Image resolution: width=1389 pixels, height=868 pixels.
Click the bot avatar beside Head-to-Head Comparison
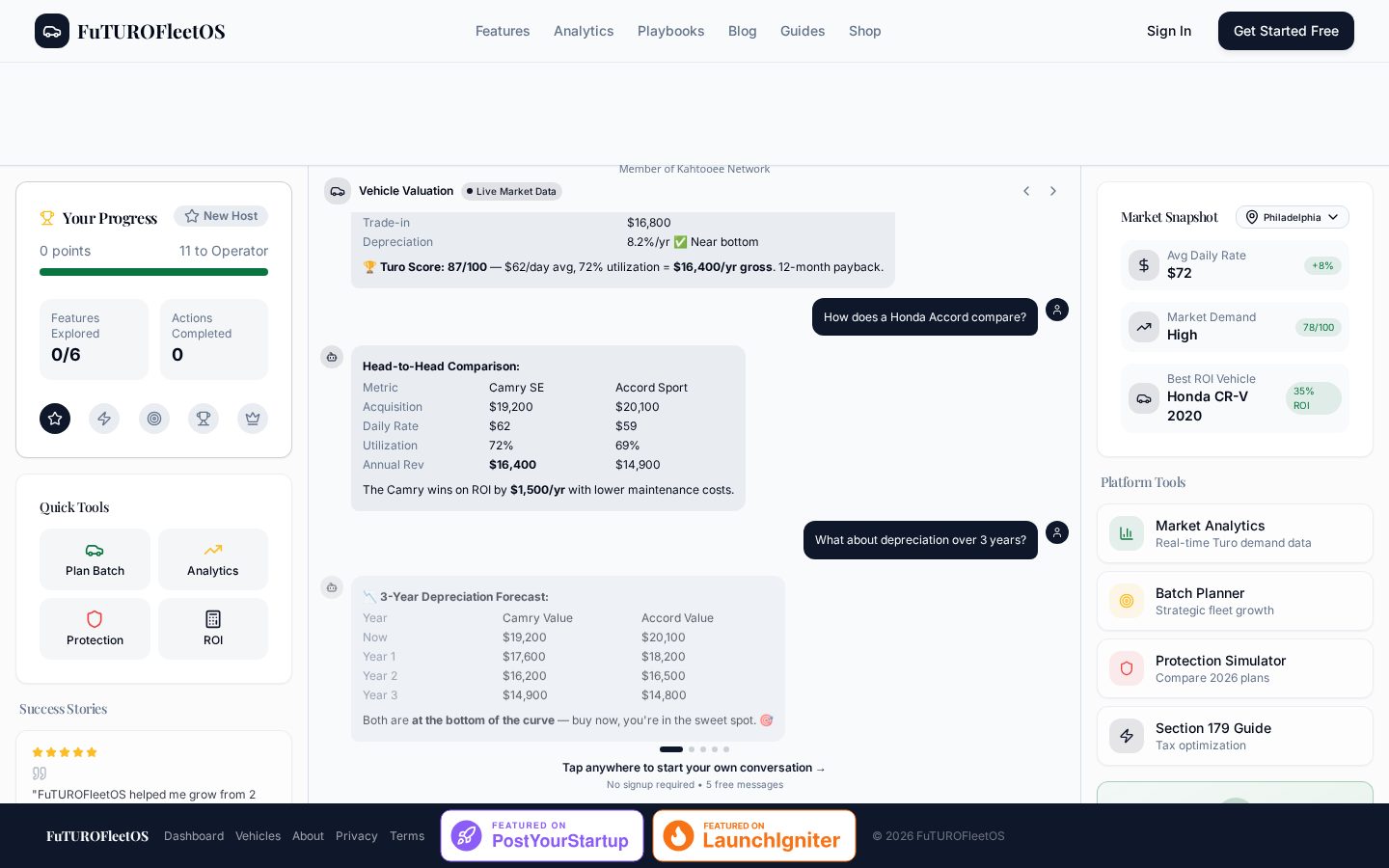click(x=332, y=357)
